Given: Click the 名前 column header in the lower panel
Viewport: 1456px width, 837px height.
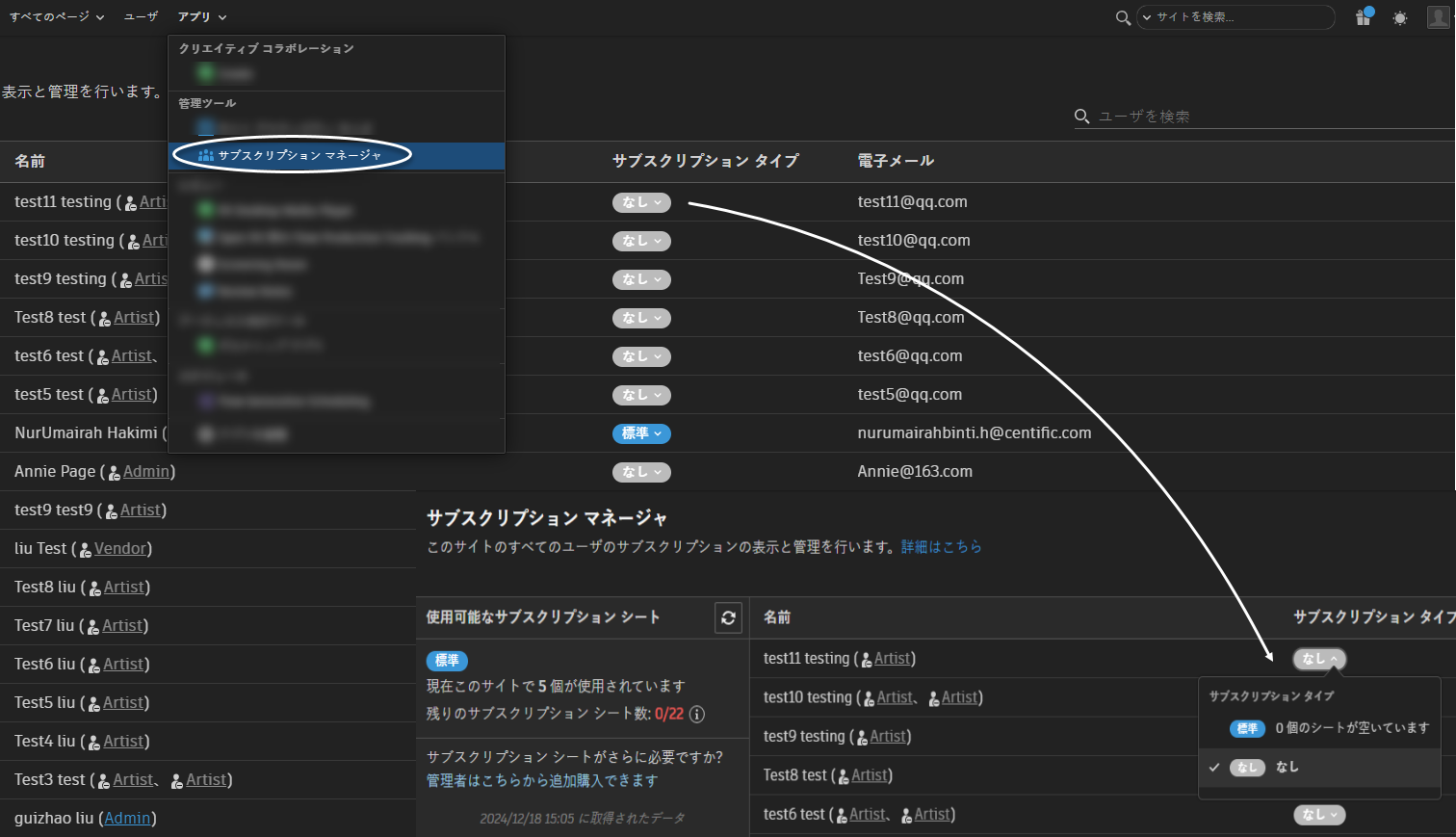Looking at the screenshot, I should click(x=777, y=617).
